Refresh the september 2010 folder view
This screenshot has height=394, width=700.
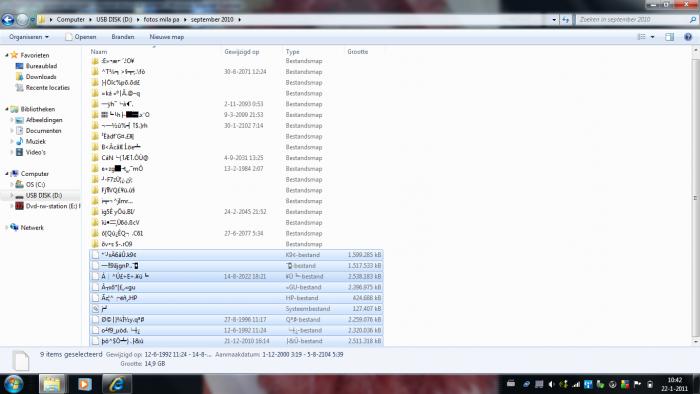[x=566, y=20]
